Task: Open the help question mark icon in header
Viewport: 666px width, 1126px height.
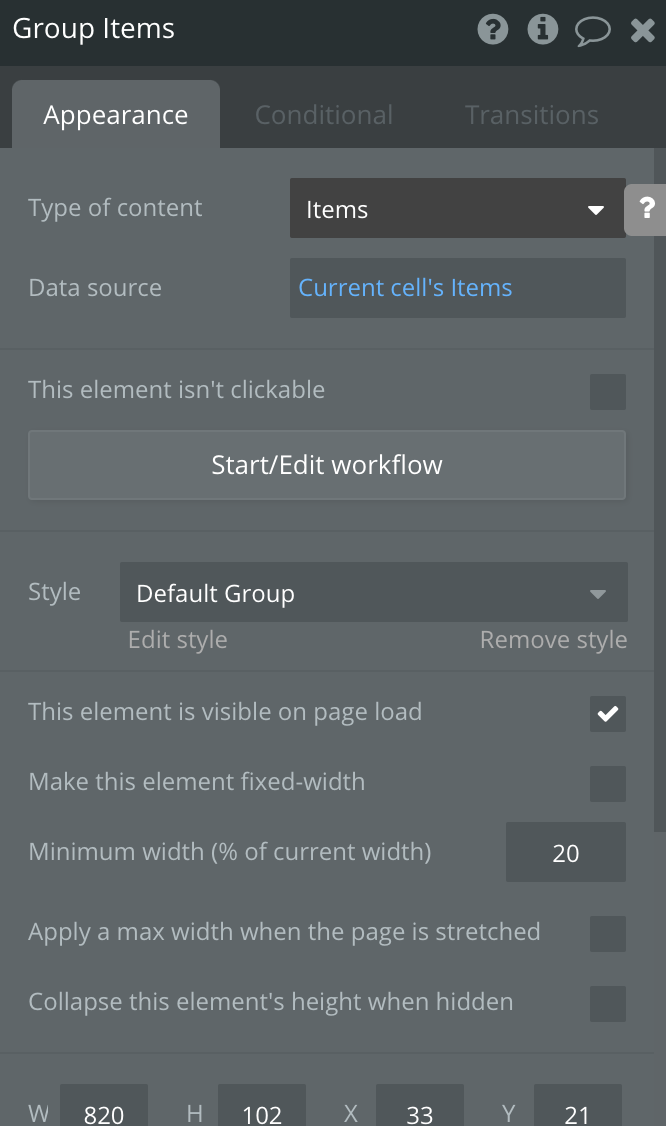Action: (x=492, y=30)
